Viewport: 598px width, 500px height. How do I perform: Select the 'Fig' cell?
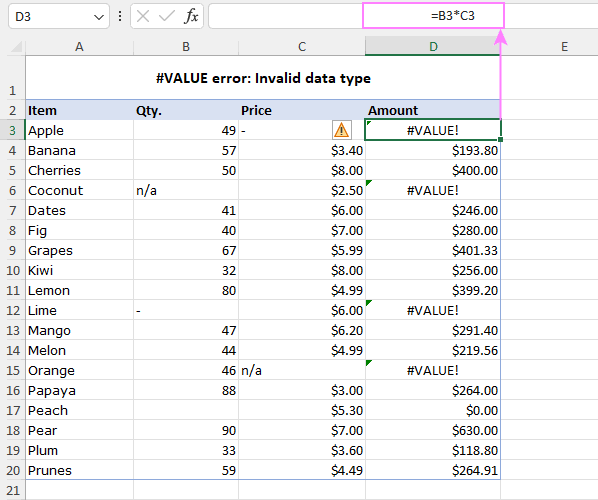pos(79,230)
